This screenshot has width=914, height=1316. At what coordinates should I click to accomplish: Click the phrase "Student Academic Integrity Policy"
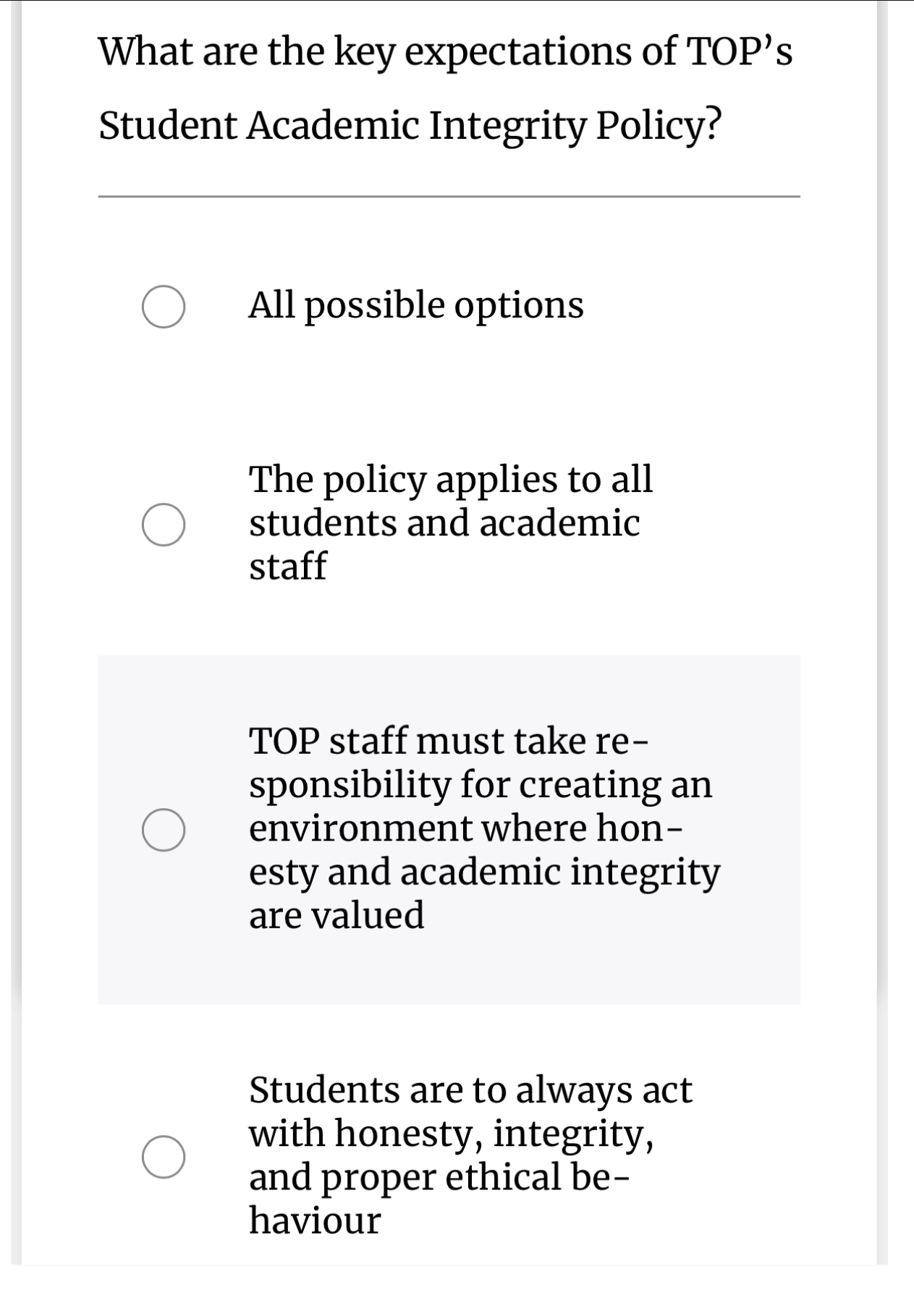412,124
